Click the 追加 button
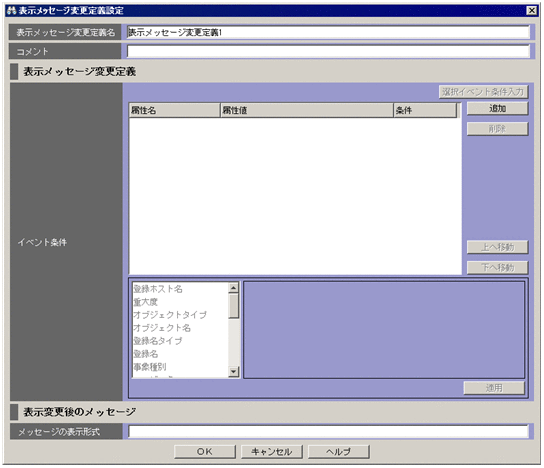This screenshot has height=468, width=544. pos(497,109)
